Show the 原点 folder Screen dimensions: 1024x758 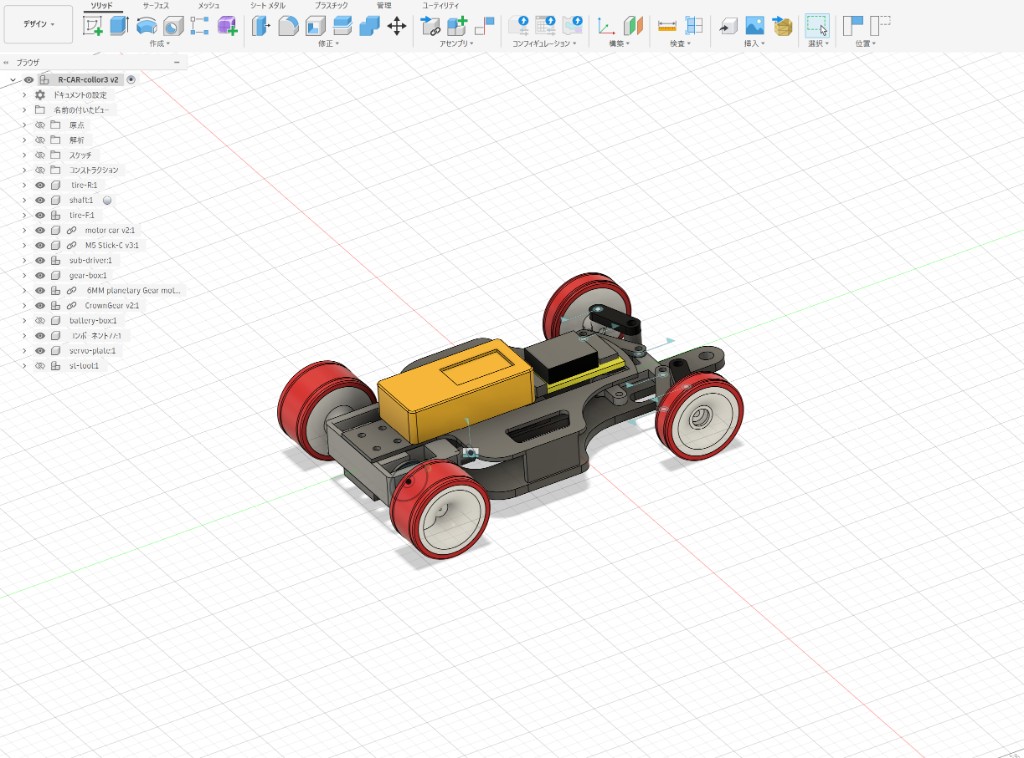point(40,125)
